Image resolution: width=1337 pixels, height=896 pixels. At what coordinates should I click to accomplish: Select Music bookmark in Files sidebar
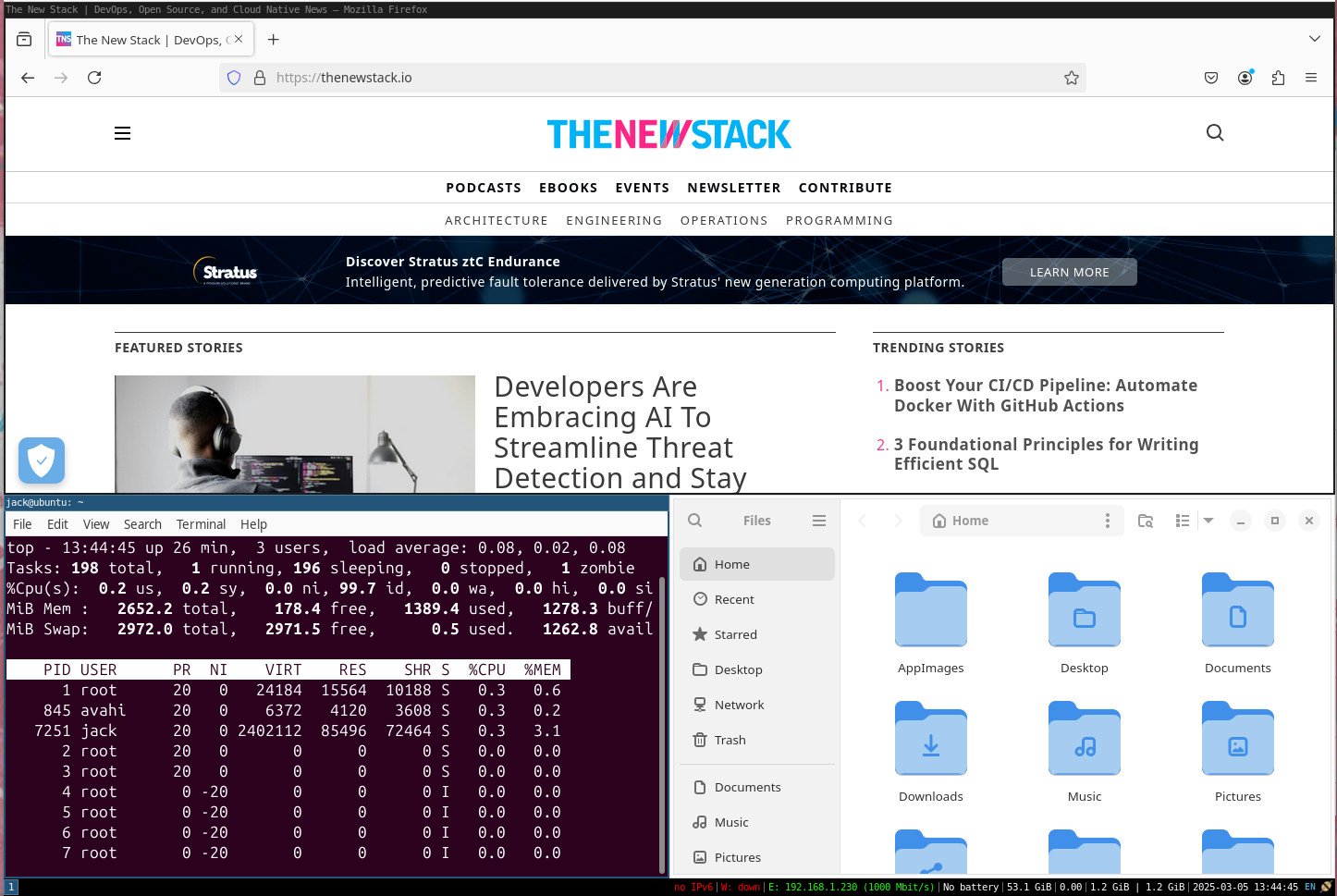757,822
